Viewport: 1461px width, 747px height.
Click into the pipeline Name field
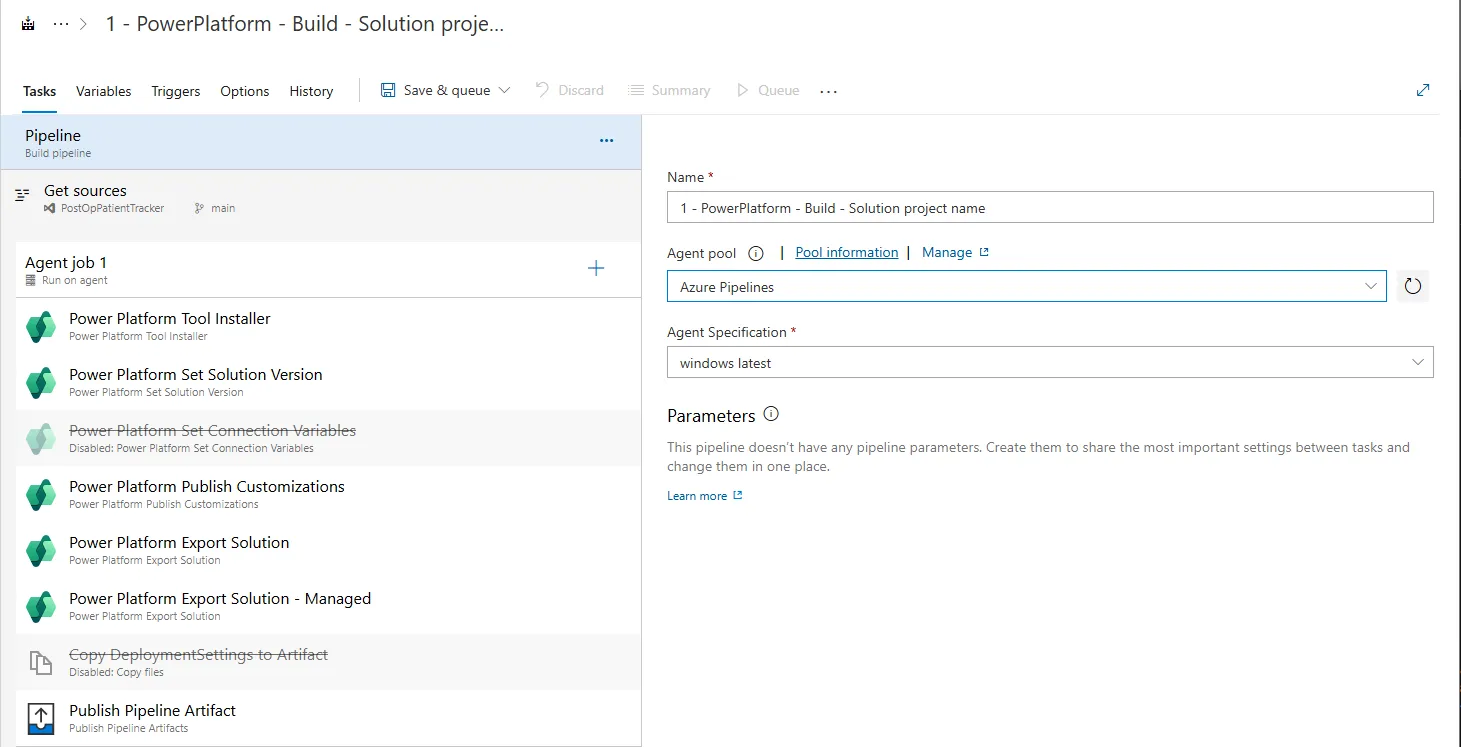coord(1050,207)
